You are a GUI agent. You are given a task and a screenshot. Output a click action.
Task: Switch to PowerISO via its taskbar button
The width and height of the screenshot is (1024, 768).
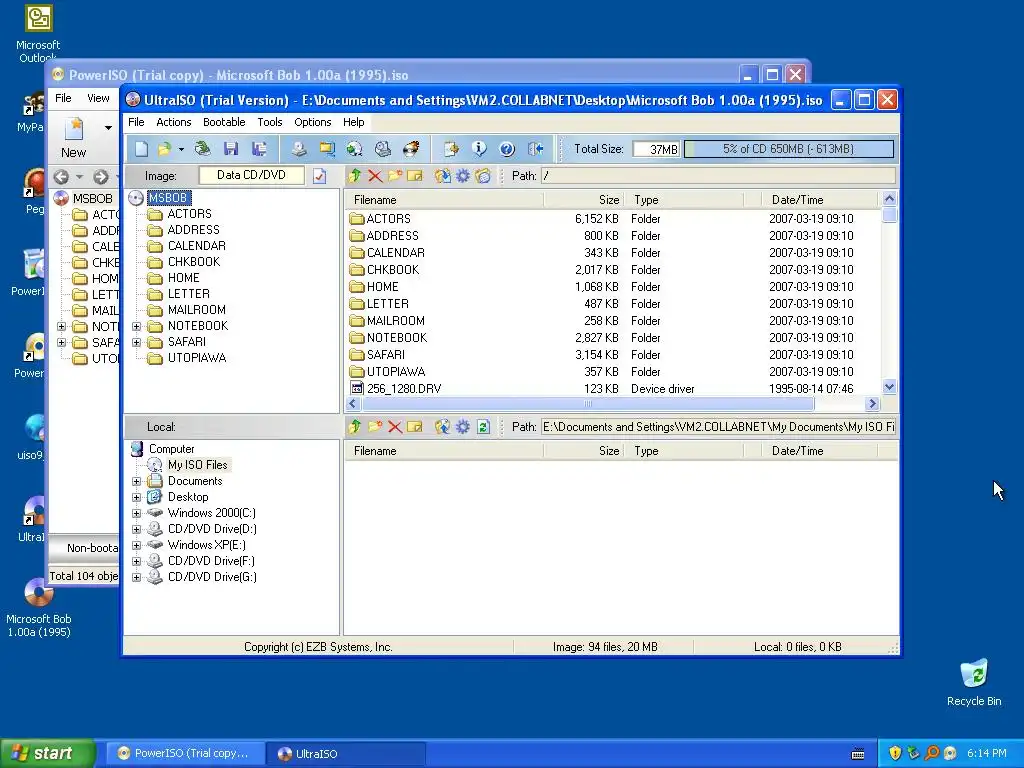coord(185,754)
